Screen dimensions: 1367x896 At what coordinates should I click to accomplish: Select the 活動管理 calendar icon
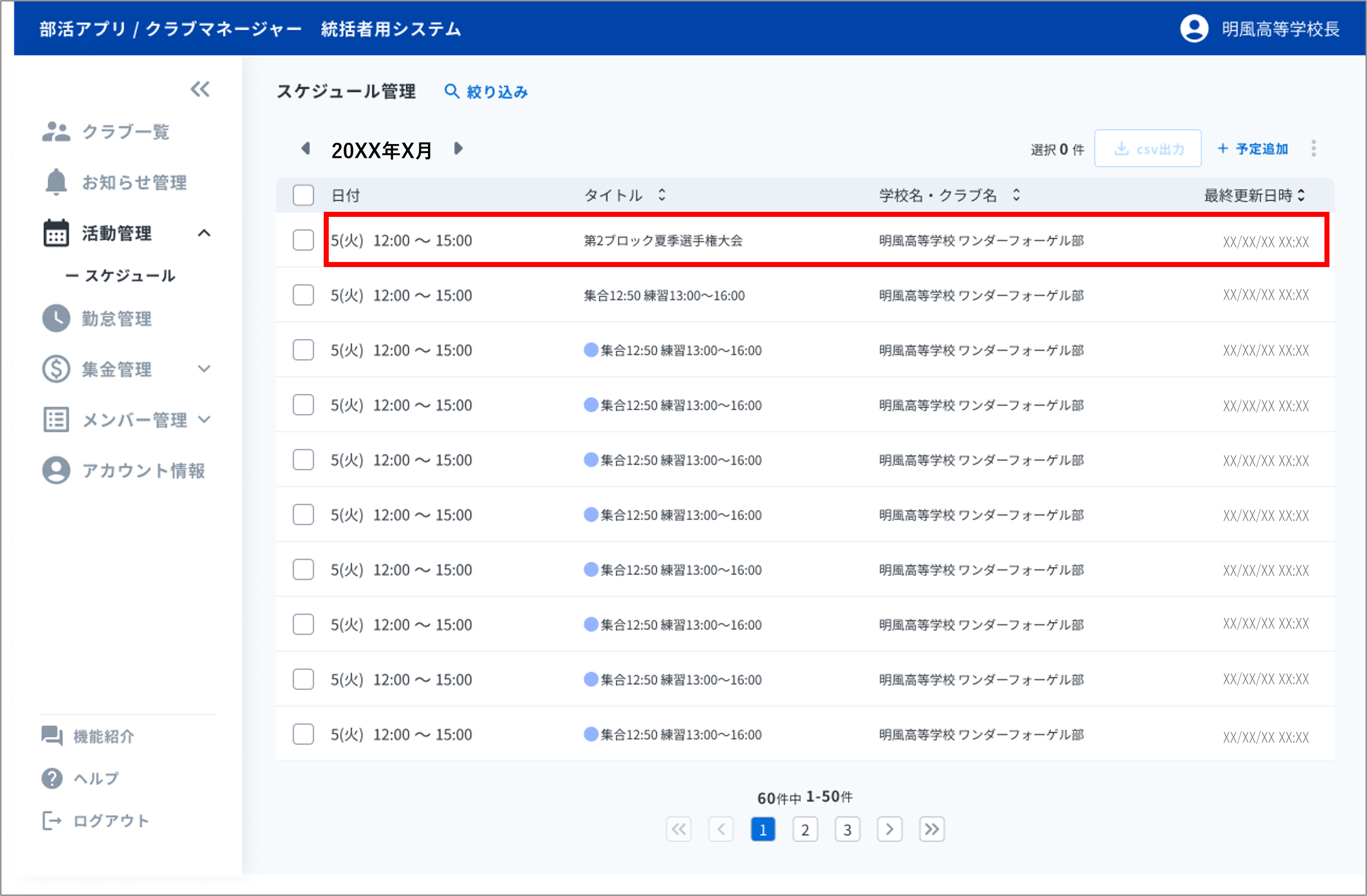pos(56,233)
